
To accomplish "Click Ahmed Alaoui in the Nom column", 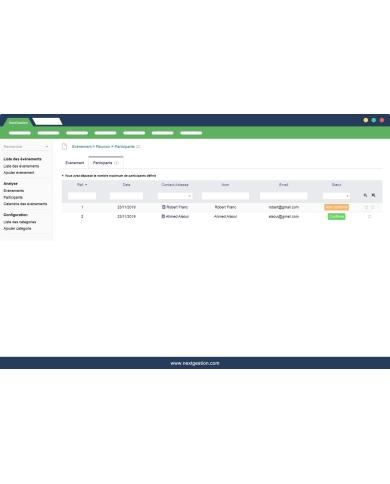I will pyautogui.click(x=225, y=217).
